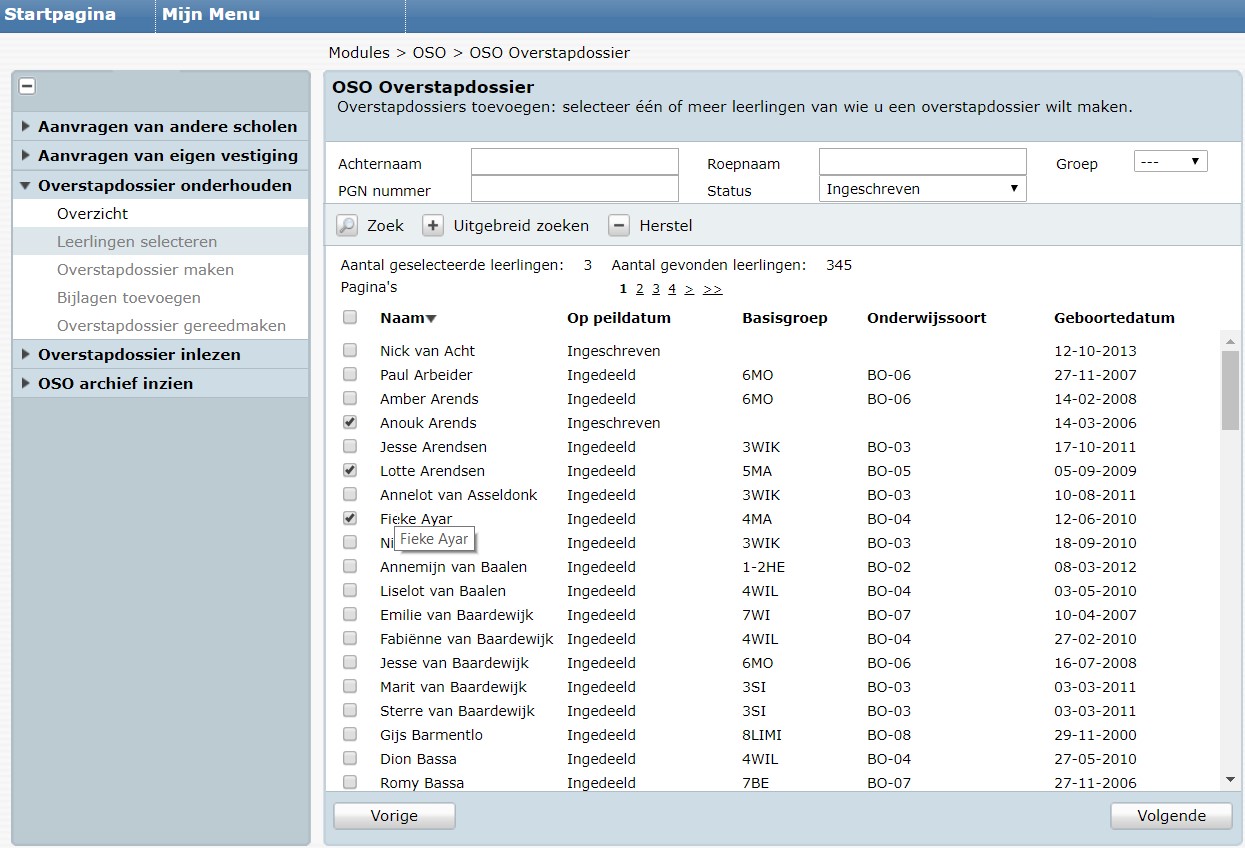Check Jesse Arendsen's checkbox
This screenshot has width=1245, height=848.
pos(350,446)
